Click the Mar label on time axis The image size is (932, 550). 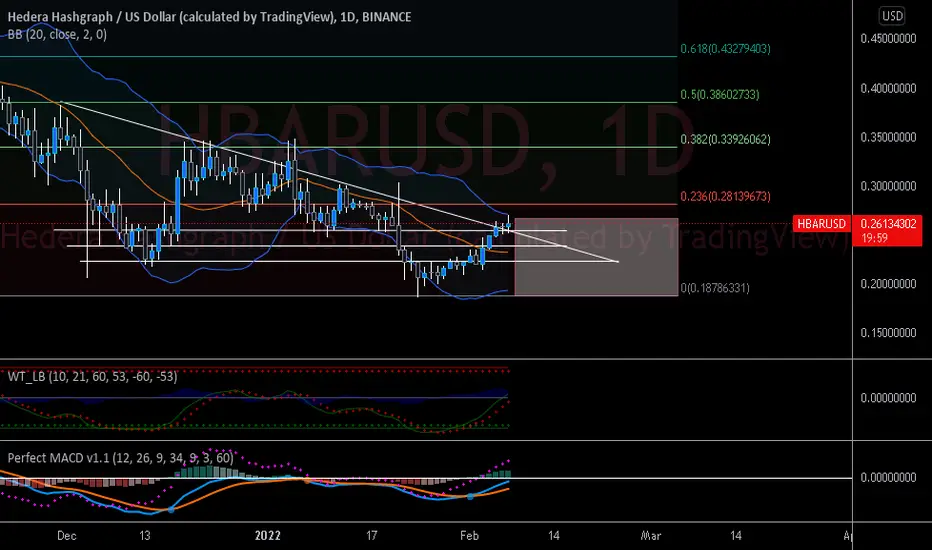[x=651, y=536]
